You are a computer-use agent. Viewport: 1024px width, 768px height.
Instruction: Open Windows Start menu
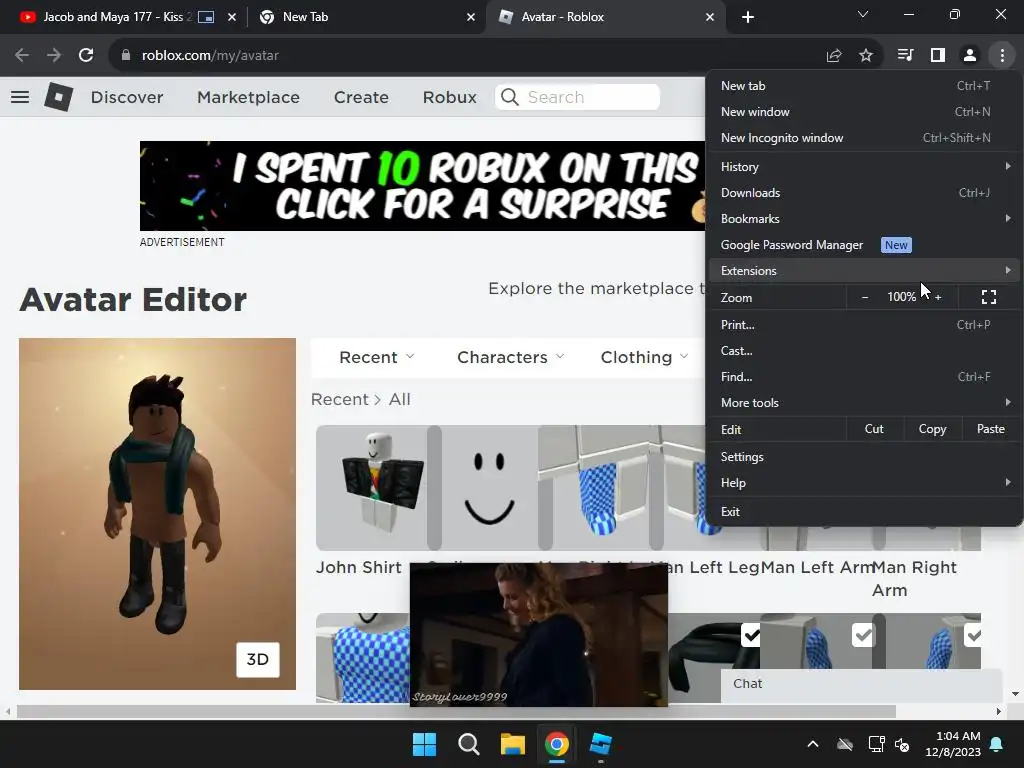pos(424,744)
